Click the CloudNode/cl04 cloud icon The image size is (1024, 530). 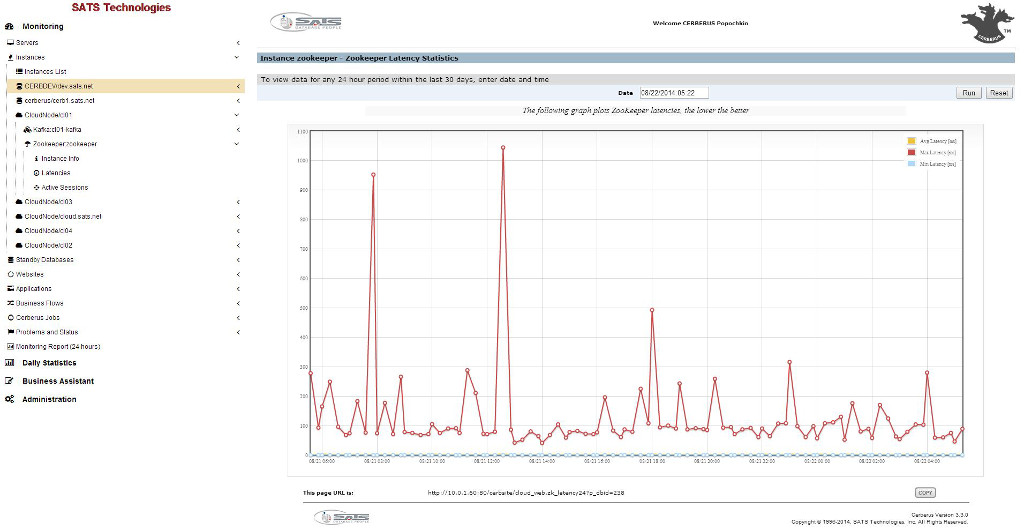(x=19, y=230)
